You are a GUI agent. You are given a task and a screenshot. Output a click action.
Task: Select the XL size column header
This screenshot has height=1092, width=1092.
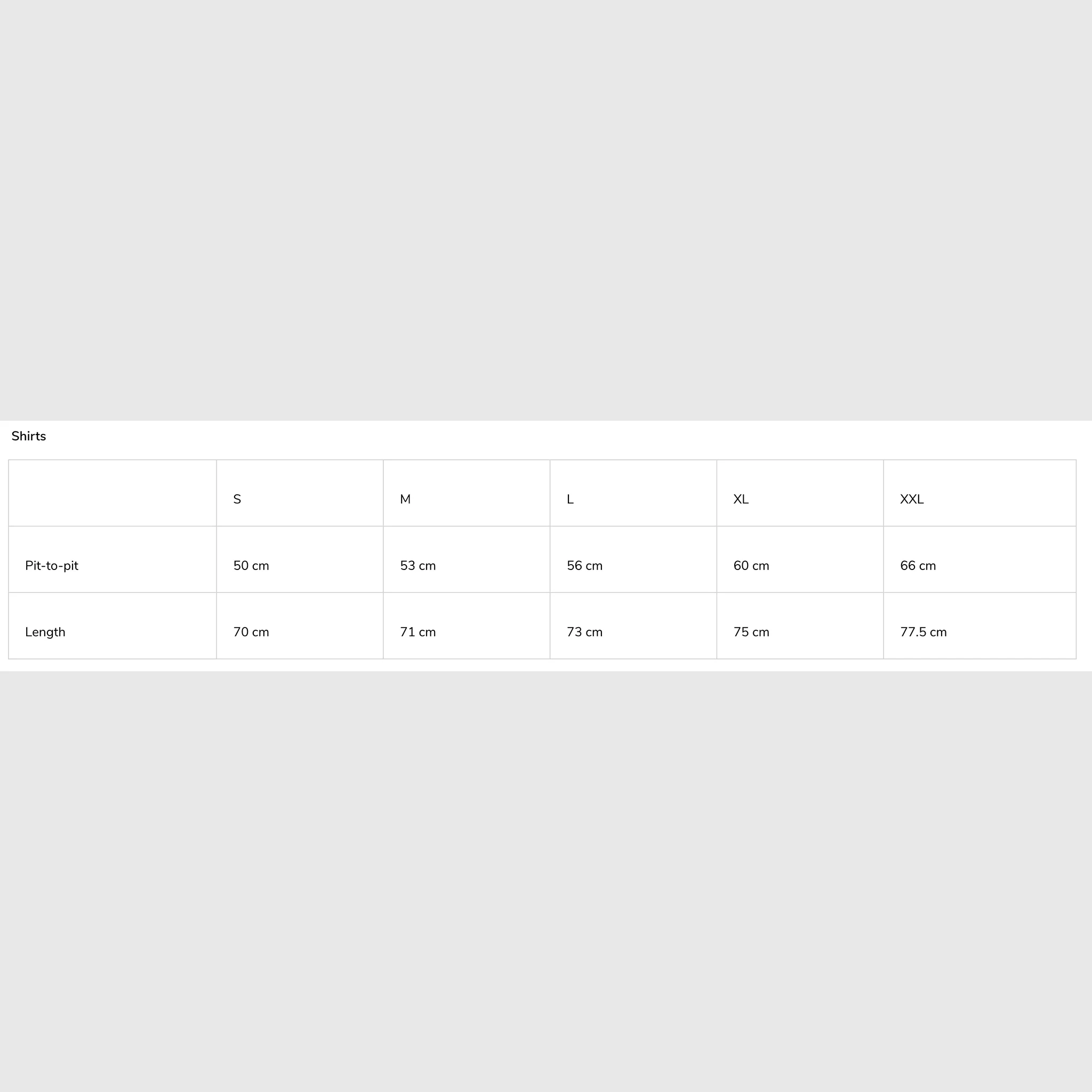800,493
